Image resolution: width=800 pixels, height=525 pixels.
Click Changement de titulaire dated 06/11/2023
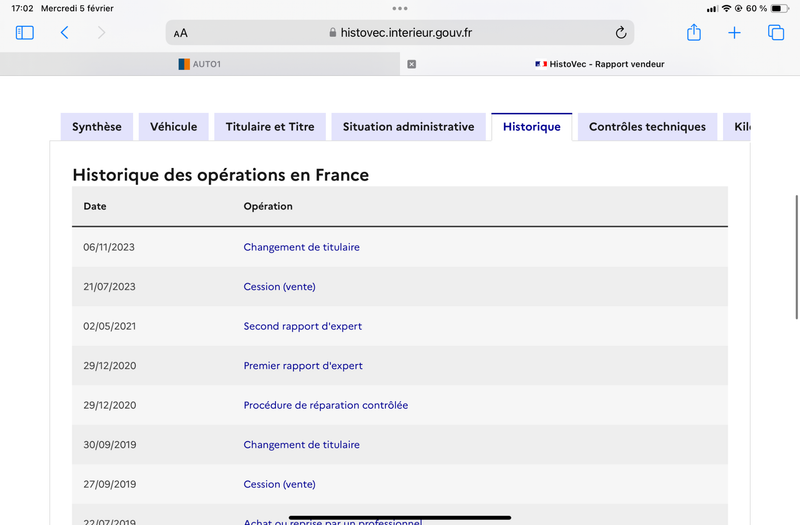302,247
